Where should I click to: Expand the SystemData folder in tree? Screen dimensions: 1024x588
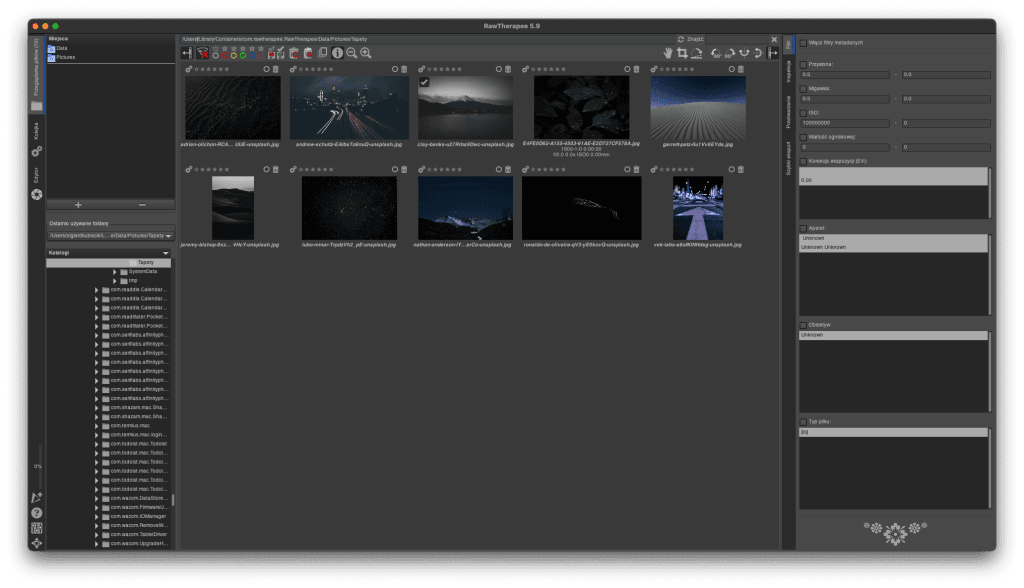[114, 271]
